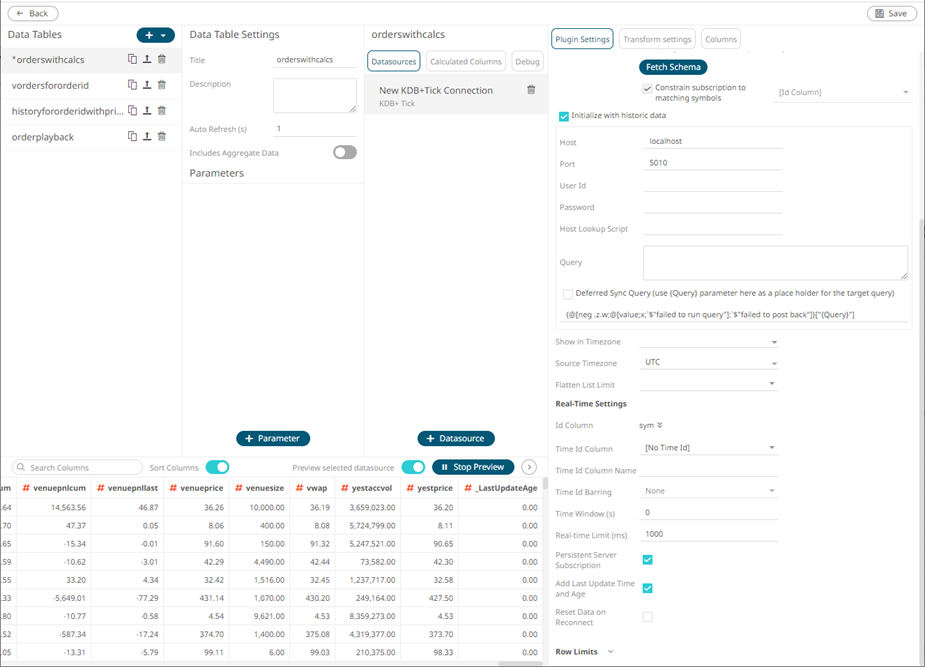The width and height of the screenshot is (925, 667).
Task: Check Reset Data on Reconnect
Action: (647, 617)
